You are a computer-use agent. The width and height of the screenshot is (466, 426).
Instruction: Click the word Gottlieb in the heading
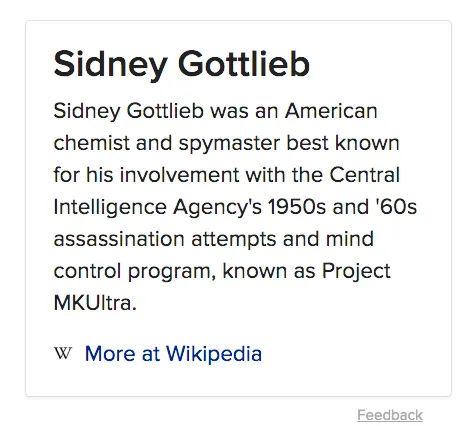(x=244, y=64)
